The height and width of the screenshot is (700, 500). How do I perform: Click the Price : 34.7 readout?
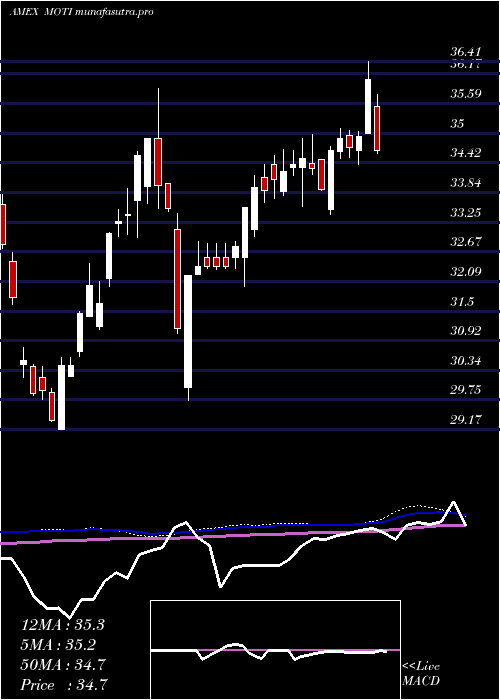(x=63, y=685)
